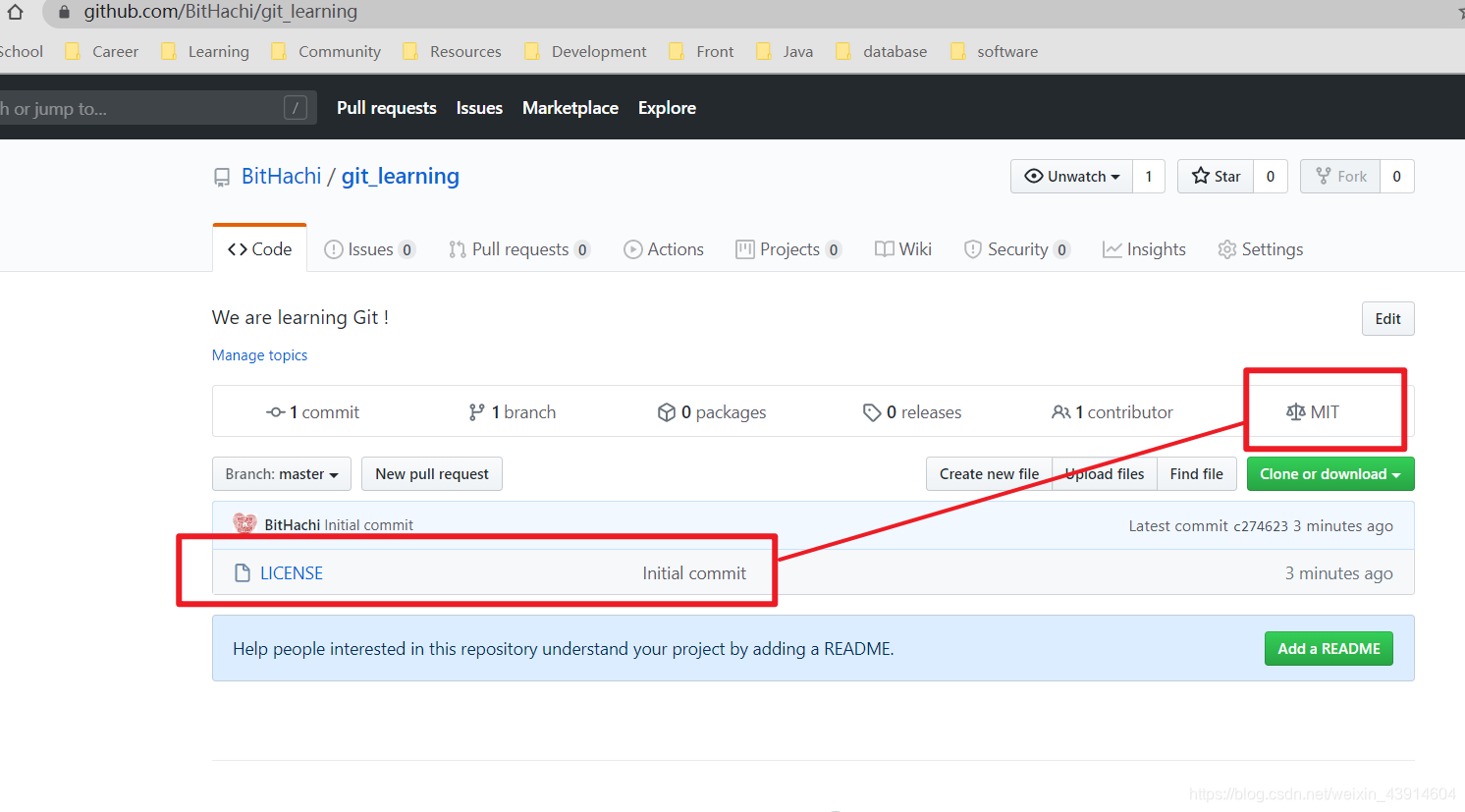Click Create new file button

pyautogui.click(x=989, y=474)
